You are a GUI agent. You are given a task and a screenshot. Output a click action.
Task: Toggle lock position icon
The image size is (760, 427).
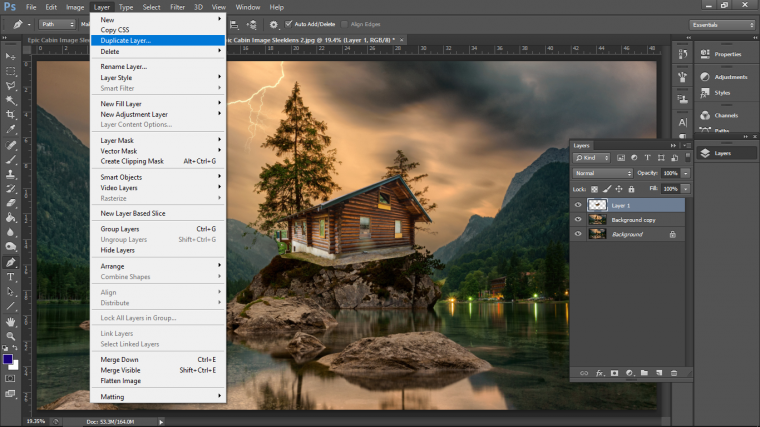(x=619, y=189)
